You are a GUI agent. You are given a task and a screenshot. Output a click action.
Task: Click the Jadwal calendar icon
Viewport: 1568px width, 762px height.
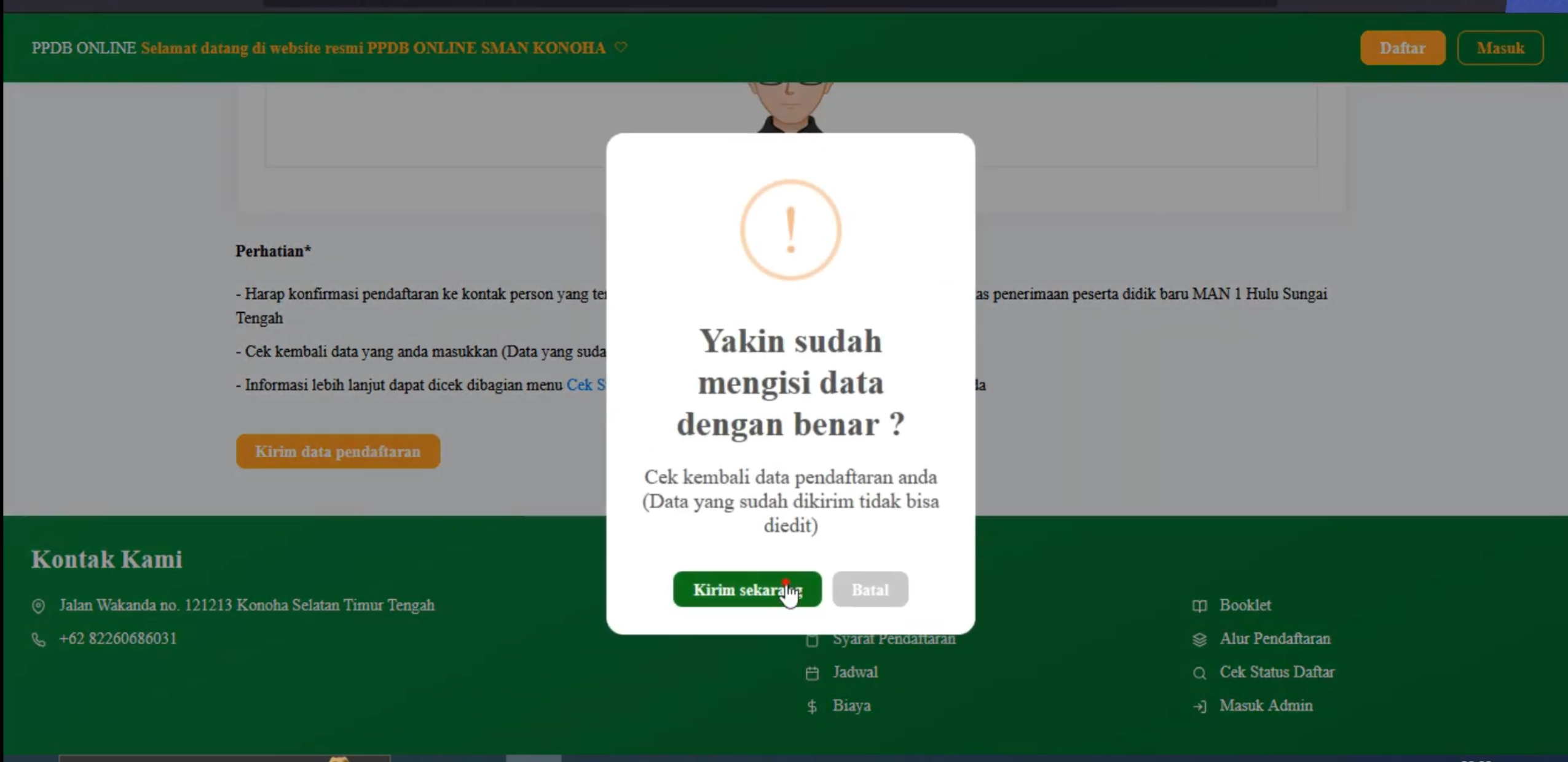click(812, 673)
